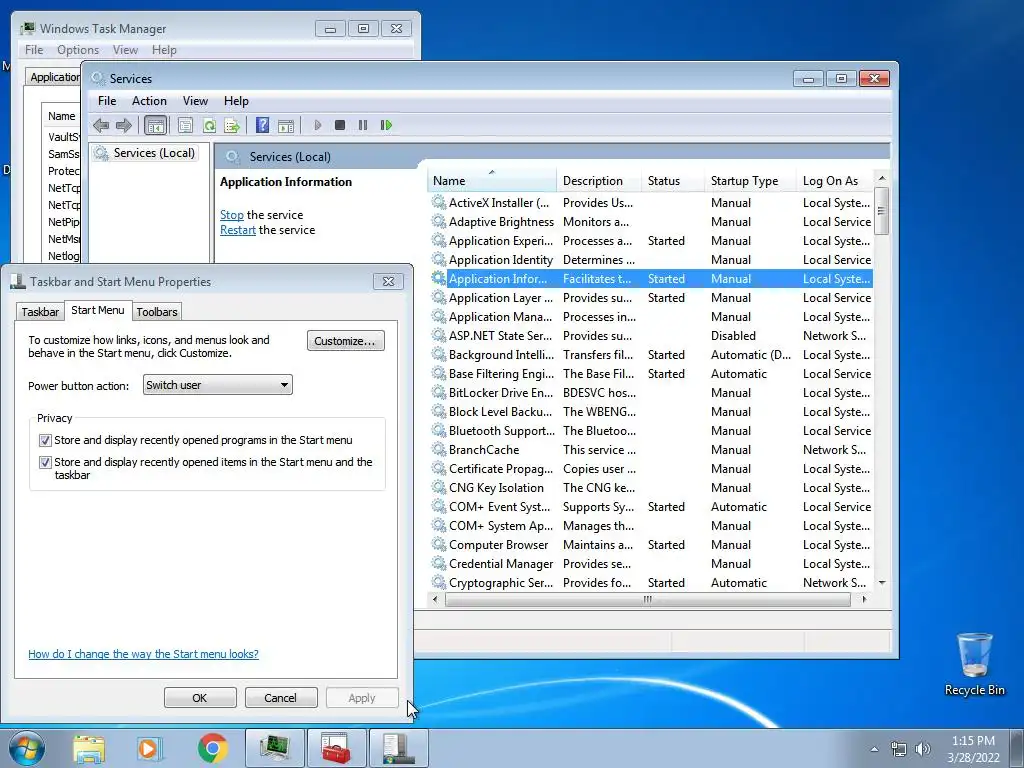Select the BranchCache service row
The image size is (1024, 768).
[651, 450]
